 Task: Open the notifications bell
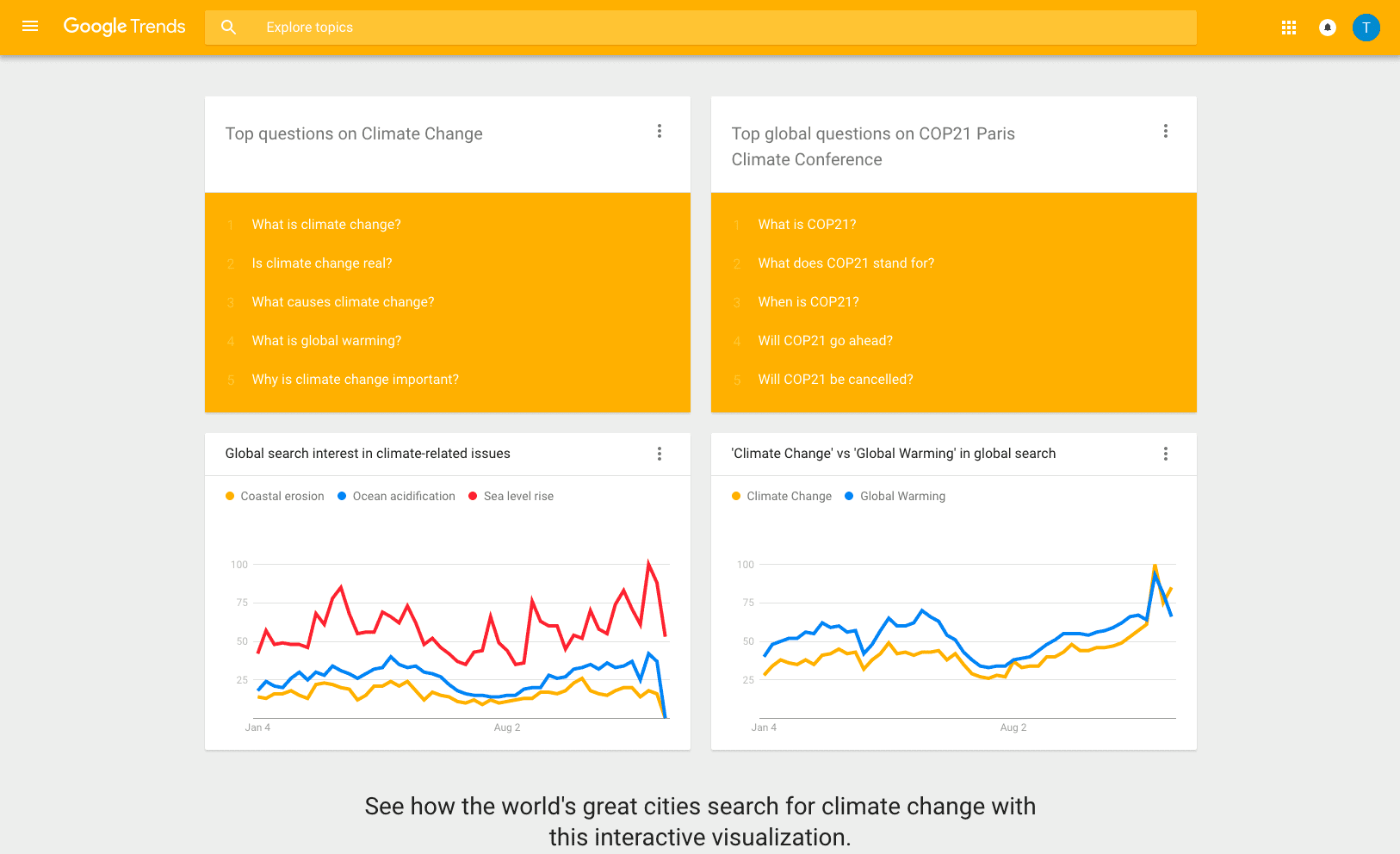click(1327, 28)
